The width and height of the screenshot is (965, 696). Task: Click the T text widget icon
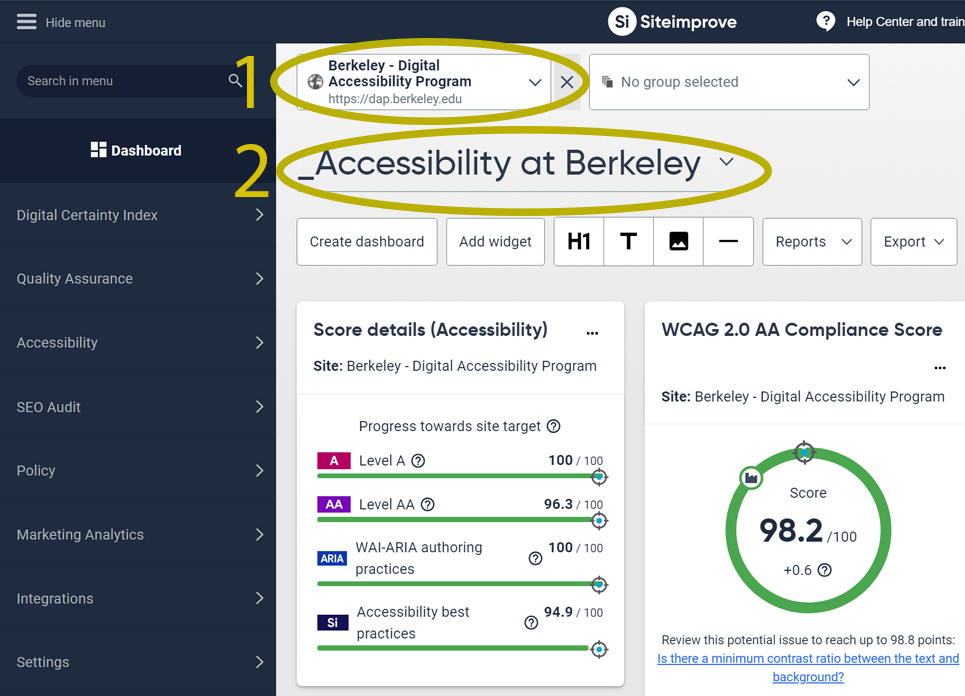point(628,241)
